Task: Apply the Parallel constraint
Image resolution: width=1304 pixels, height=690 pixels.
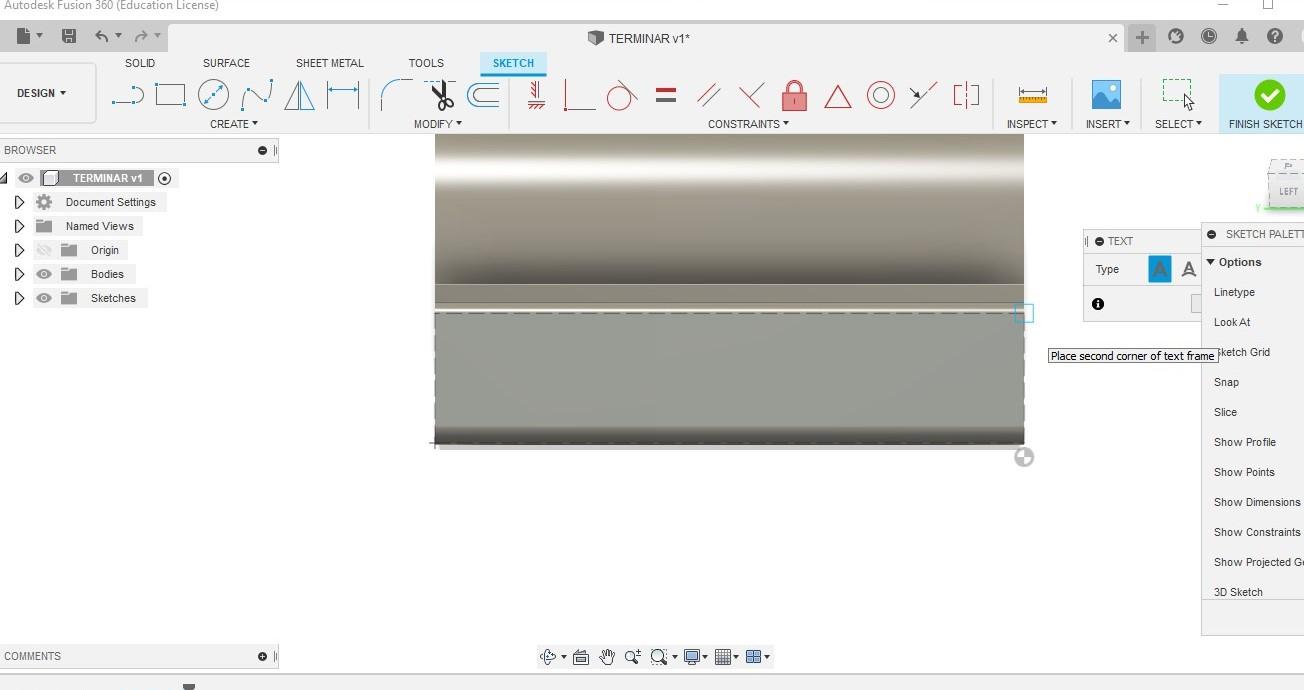Action: [x=709, y=95]
